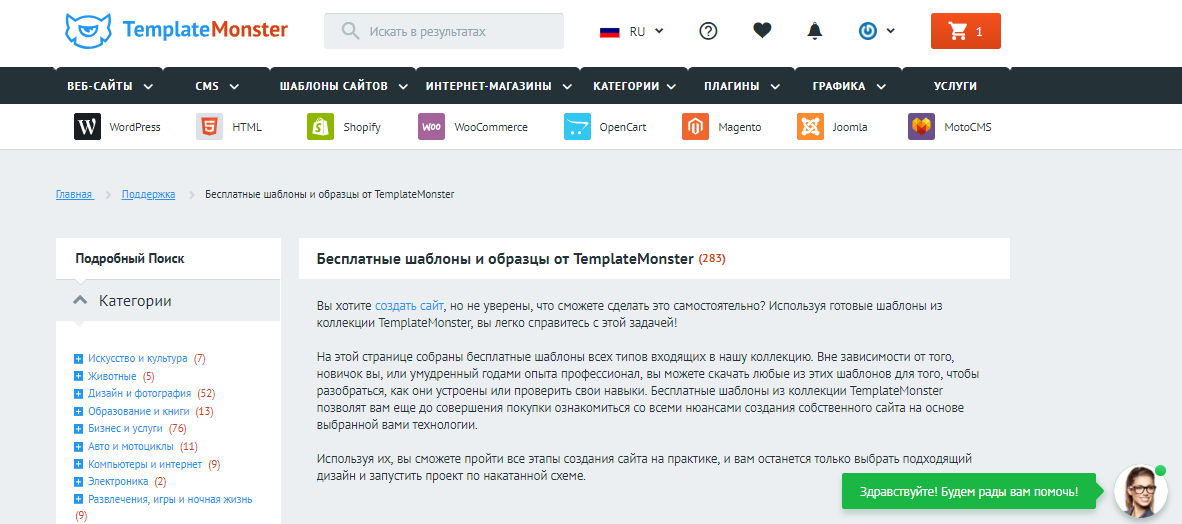Image resolution: width=1182 pixels, height=524 pixels.
Task: Open Электроника category link
Action: 118,481
